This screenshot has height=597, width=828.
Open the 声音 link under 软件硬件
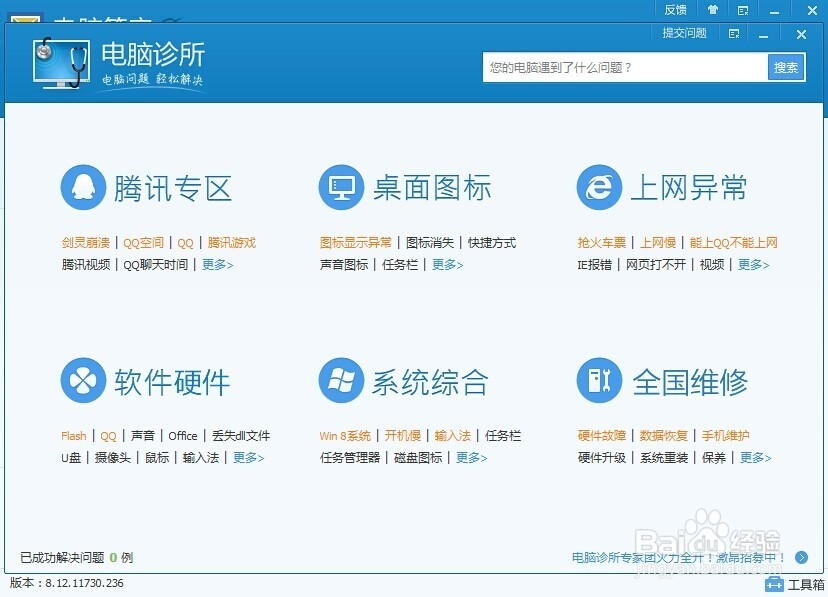(x=143, y=436)
